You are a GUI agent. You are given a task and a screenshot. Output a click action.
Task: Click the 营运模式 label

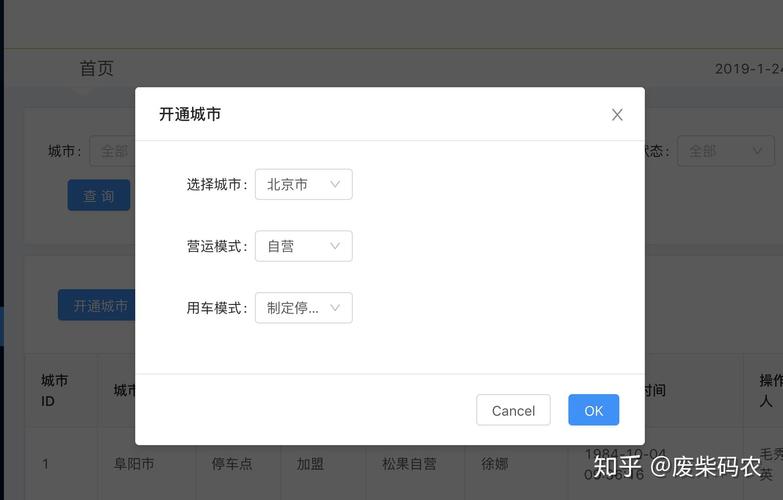[217, 246]
